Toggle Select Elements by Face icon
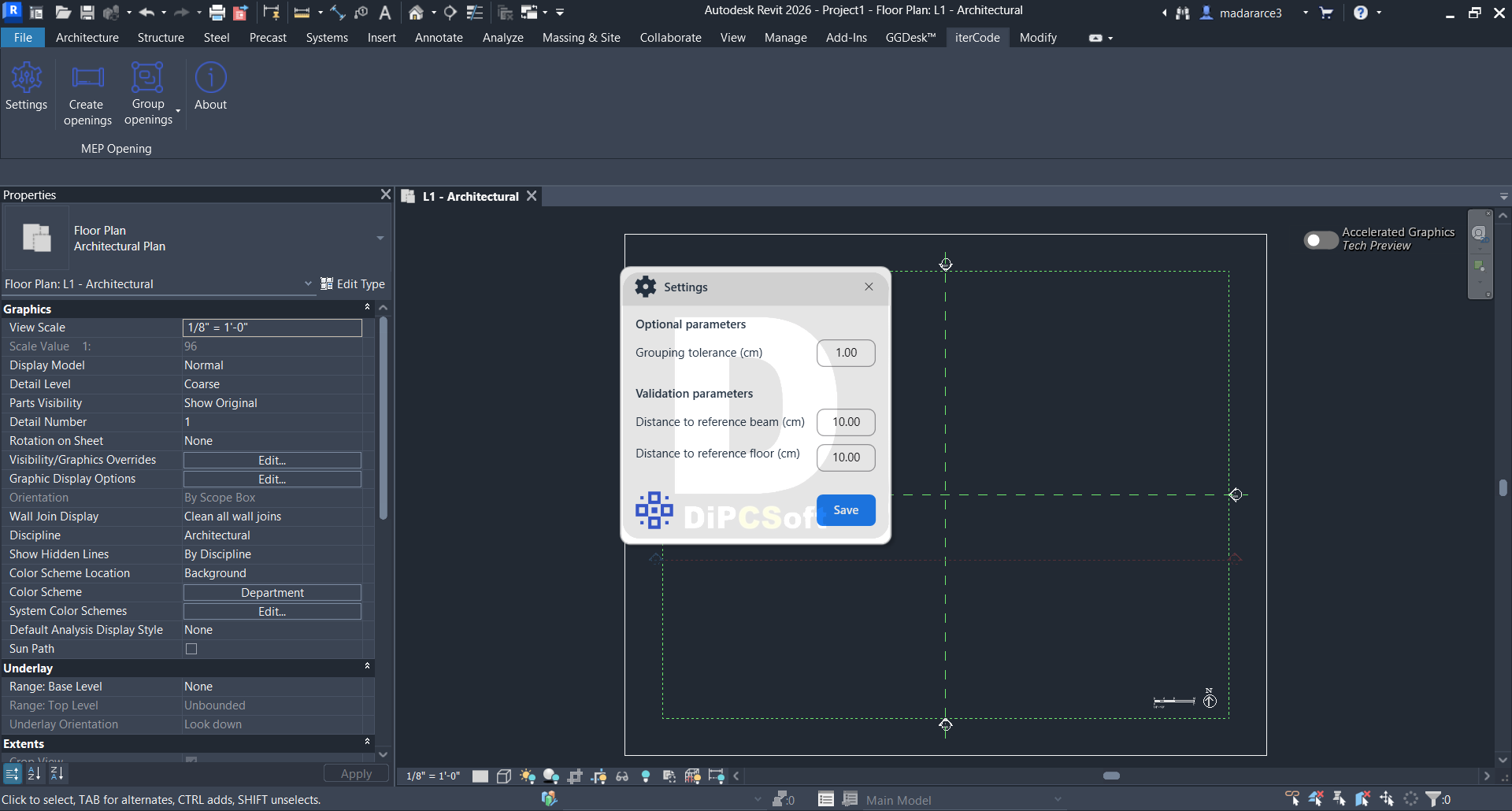 (x=1363, y=799)
